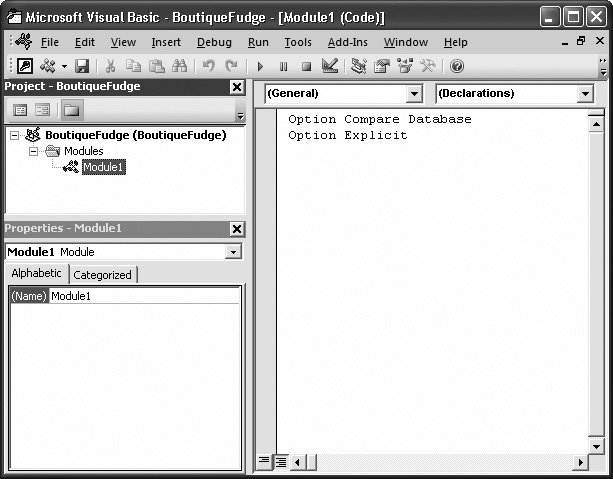Open the Project Explorer toolbar icon

point(358,66)
